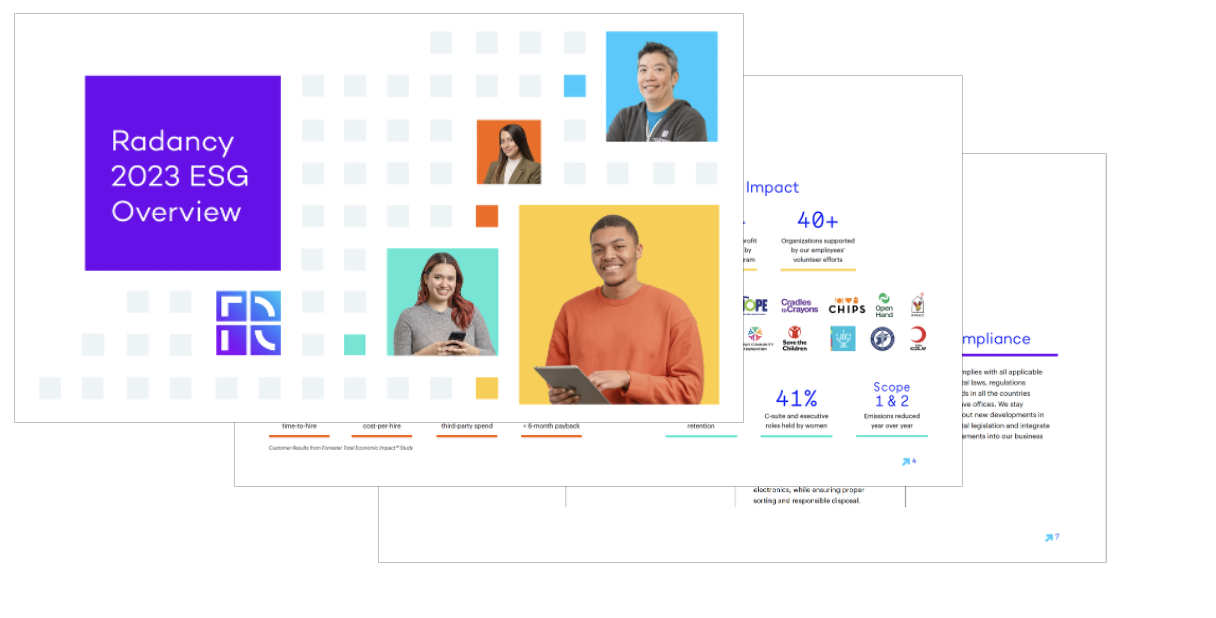Click the round navy seal logo
Image resolution: width=1216 pixels, height=618 pixels.
point(882,339)
